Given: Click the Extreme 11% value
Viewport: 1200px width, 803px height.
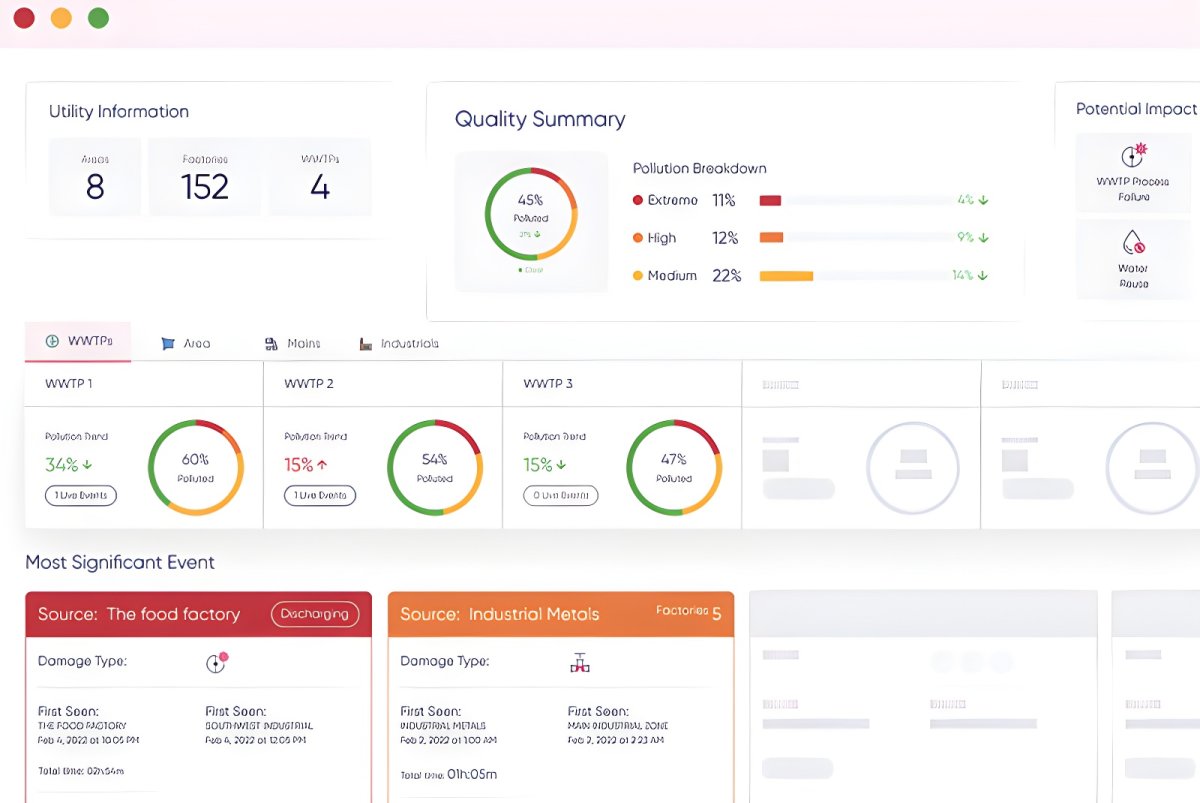Looking at the screenshot, I should point(724,200).
